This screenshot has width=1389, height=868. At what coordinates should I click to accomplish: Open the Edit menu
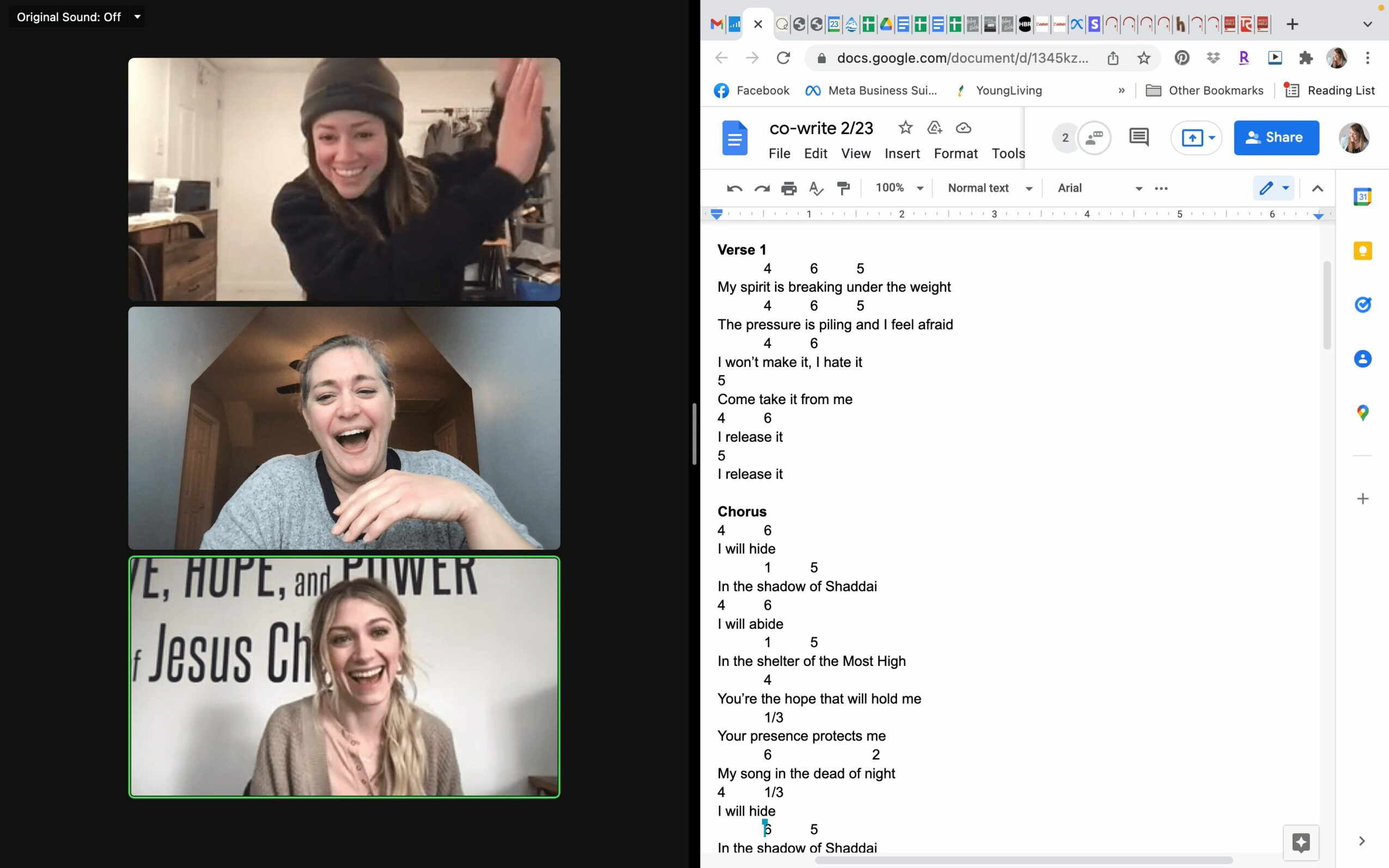click(815, 154)
